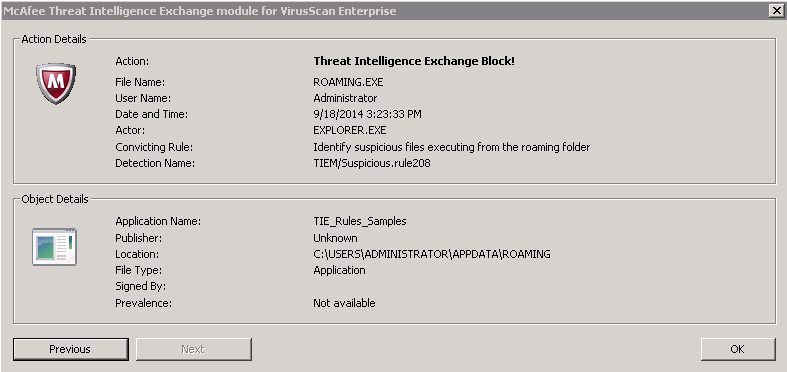Confirm the dialog with OK
Screen dimensions: 787x372
pos(738,349)
